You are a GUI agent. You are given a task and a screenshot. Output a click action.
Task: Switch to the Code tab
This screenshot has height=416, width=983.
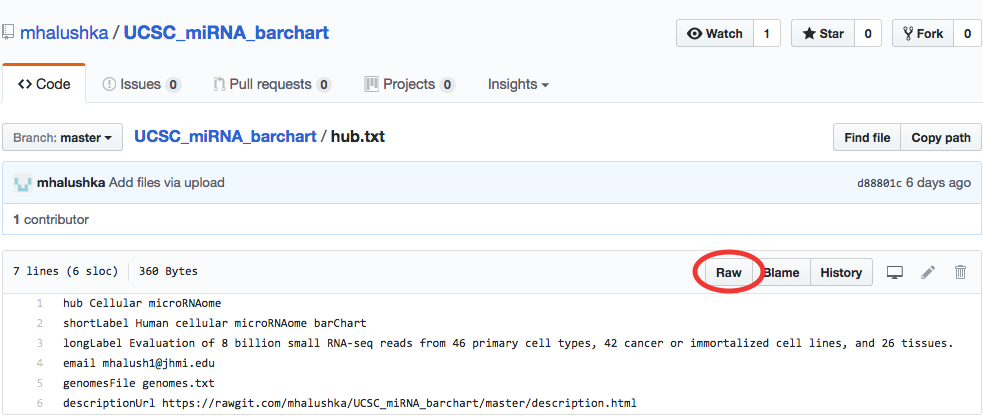[44, 85]
